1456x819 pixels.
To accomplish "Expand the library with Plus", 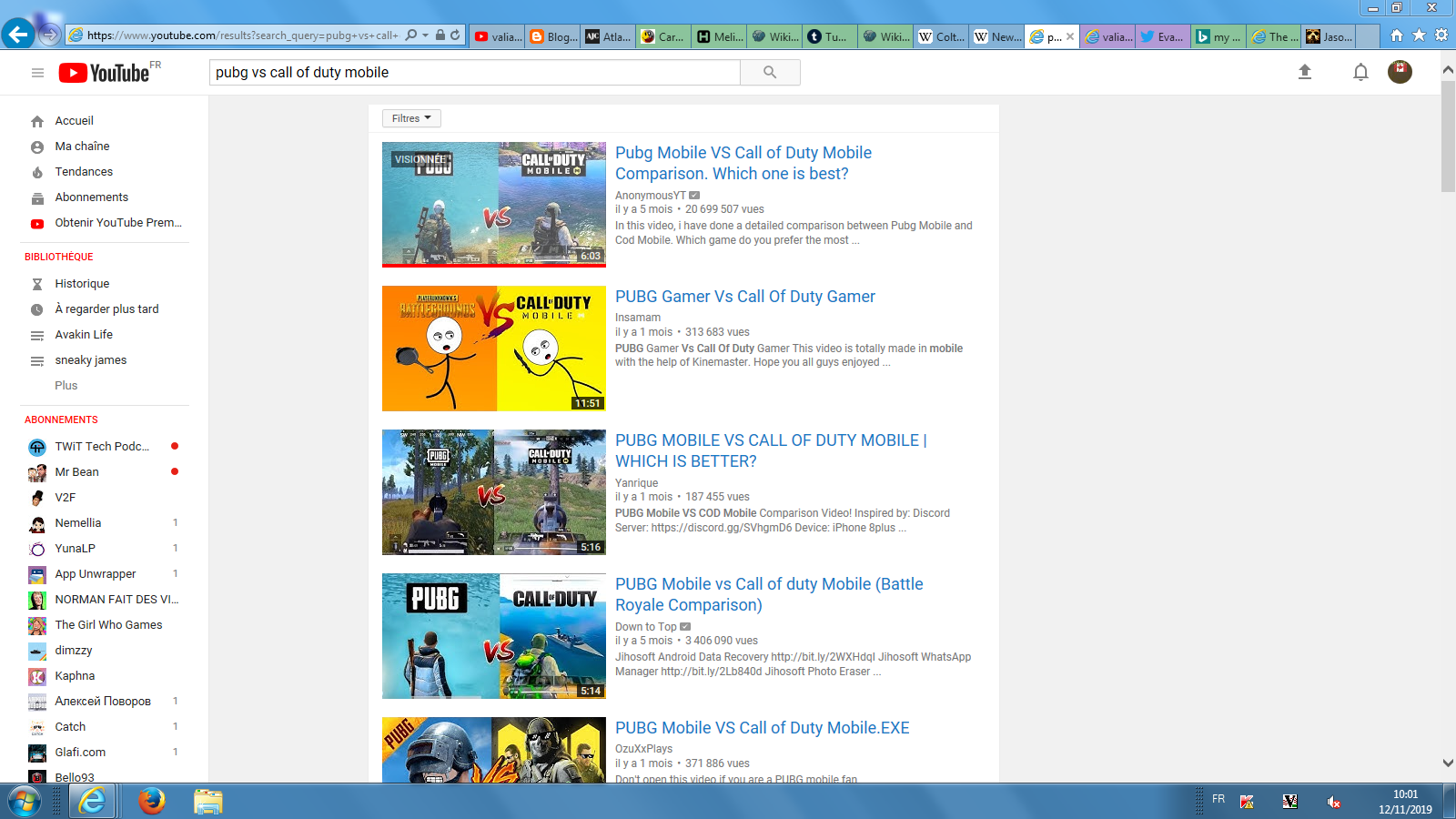I will pyautogui.click(x=66, y=386).
